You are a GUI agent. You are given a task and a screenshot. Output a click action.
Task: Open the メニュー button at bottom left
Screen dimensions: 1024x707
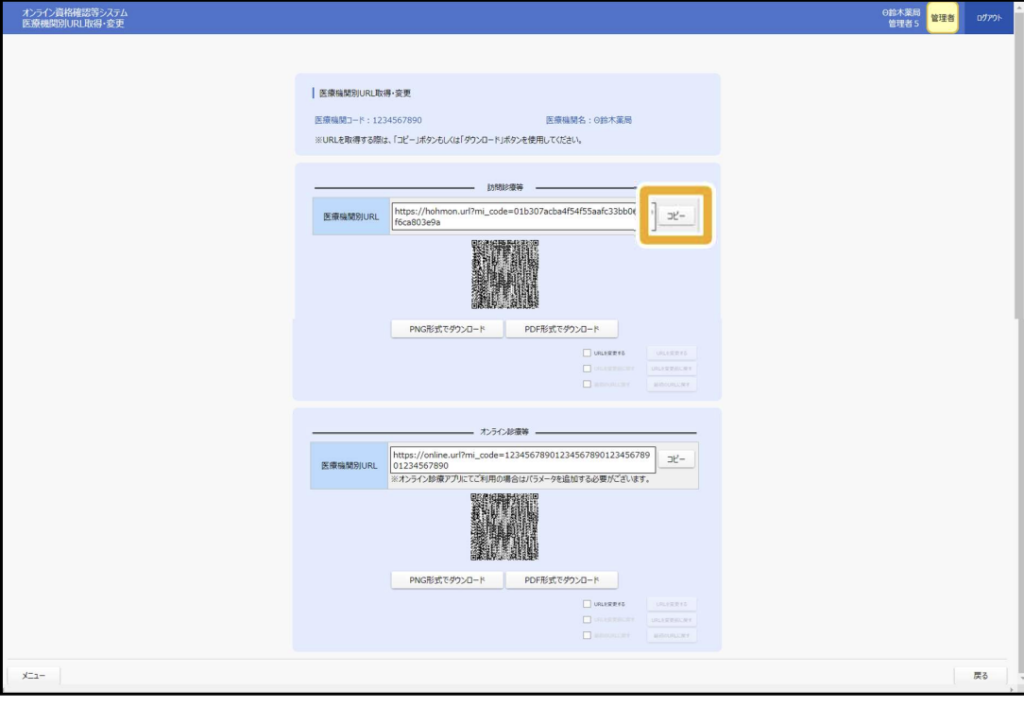(x=34, y=676)
